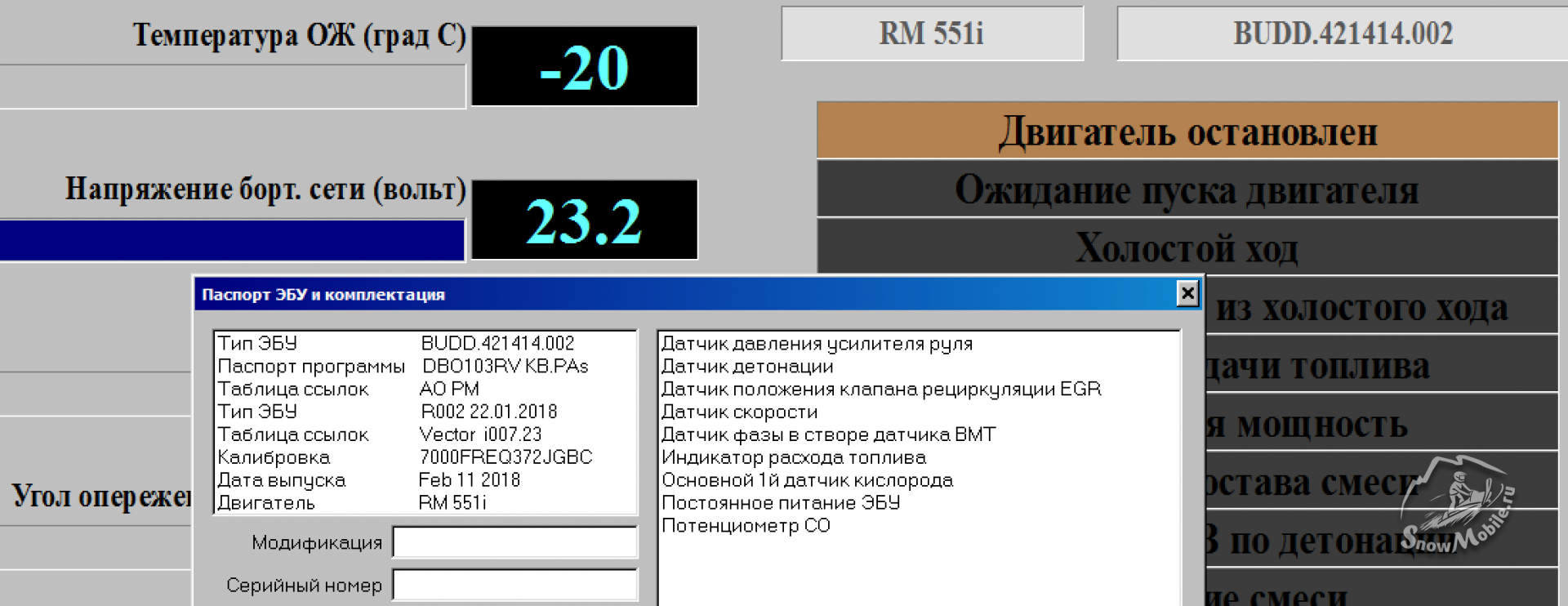Viewport: 1568px width, 606px height.
Task: Select the Датчик положения клапана рециркуляции EGR row
Action: (x=919, y=390)
